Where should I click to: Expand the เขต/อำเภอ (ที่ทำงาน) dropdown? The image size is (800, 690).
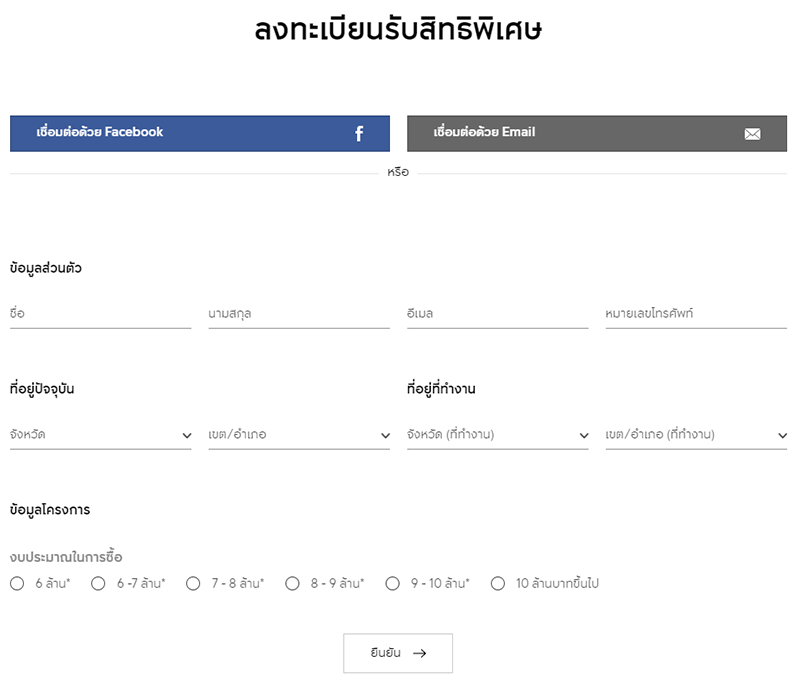coord(696,435)
